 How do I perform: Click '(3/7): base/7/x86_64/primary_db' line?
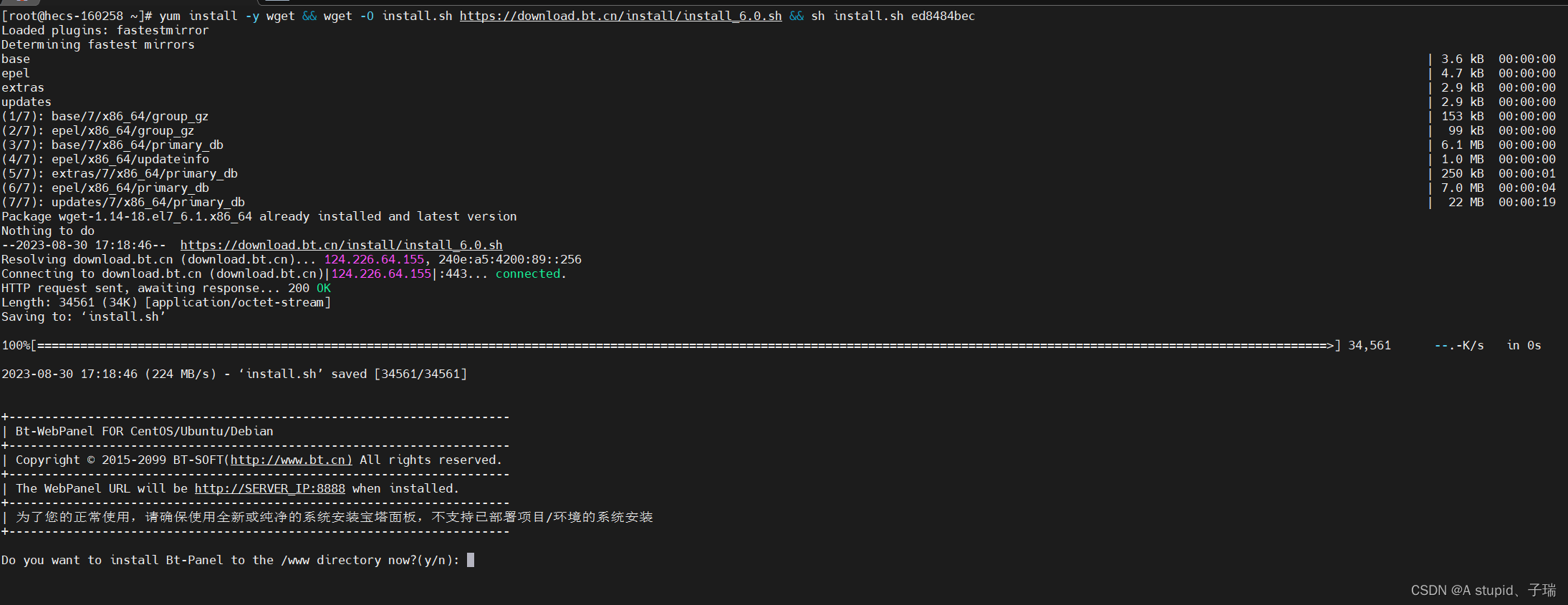pyautogui.click(x=112, y=145)
